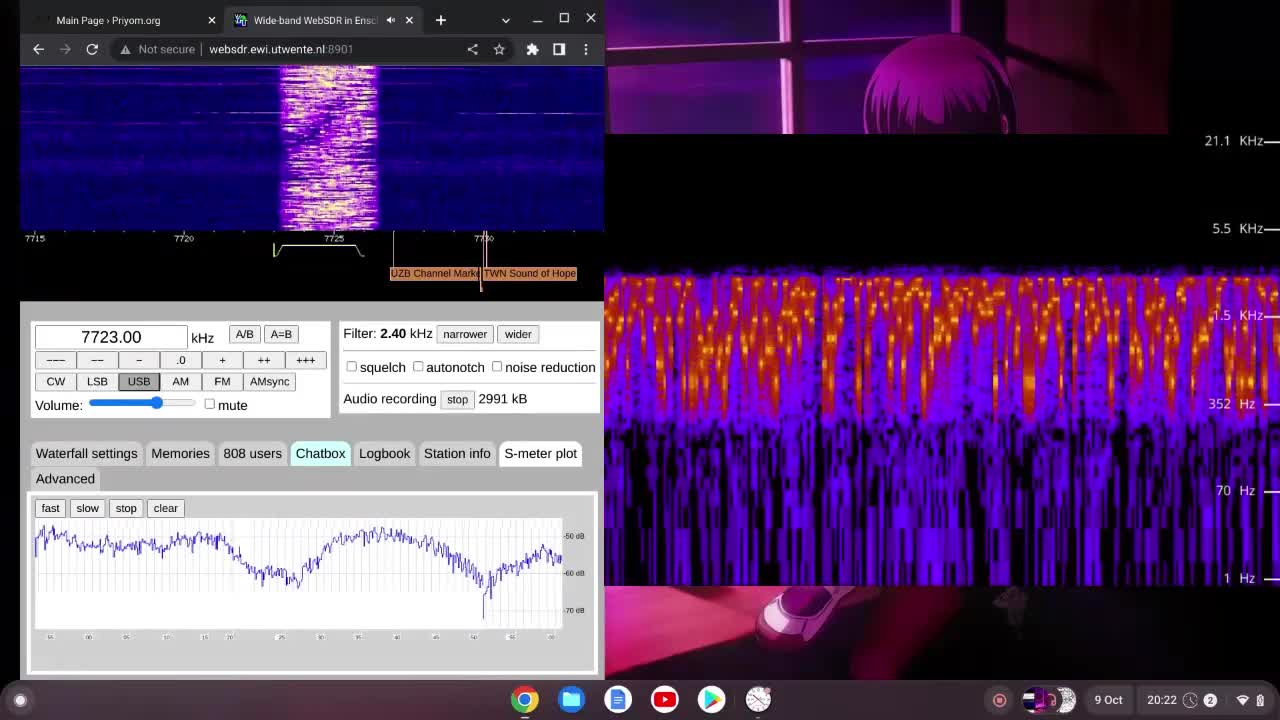1280x720 pixels.
Task: Select CW mode
Action: pyautogui.click(x=55, y=381)
